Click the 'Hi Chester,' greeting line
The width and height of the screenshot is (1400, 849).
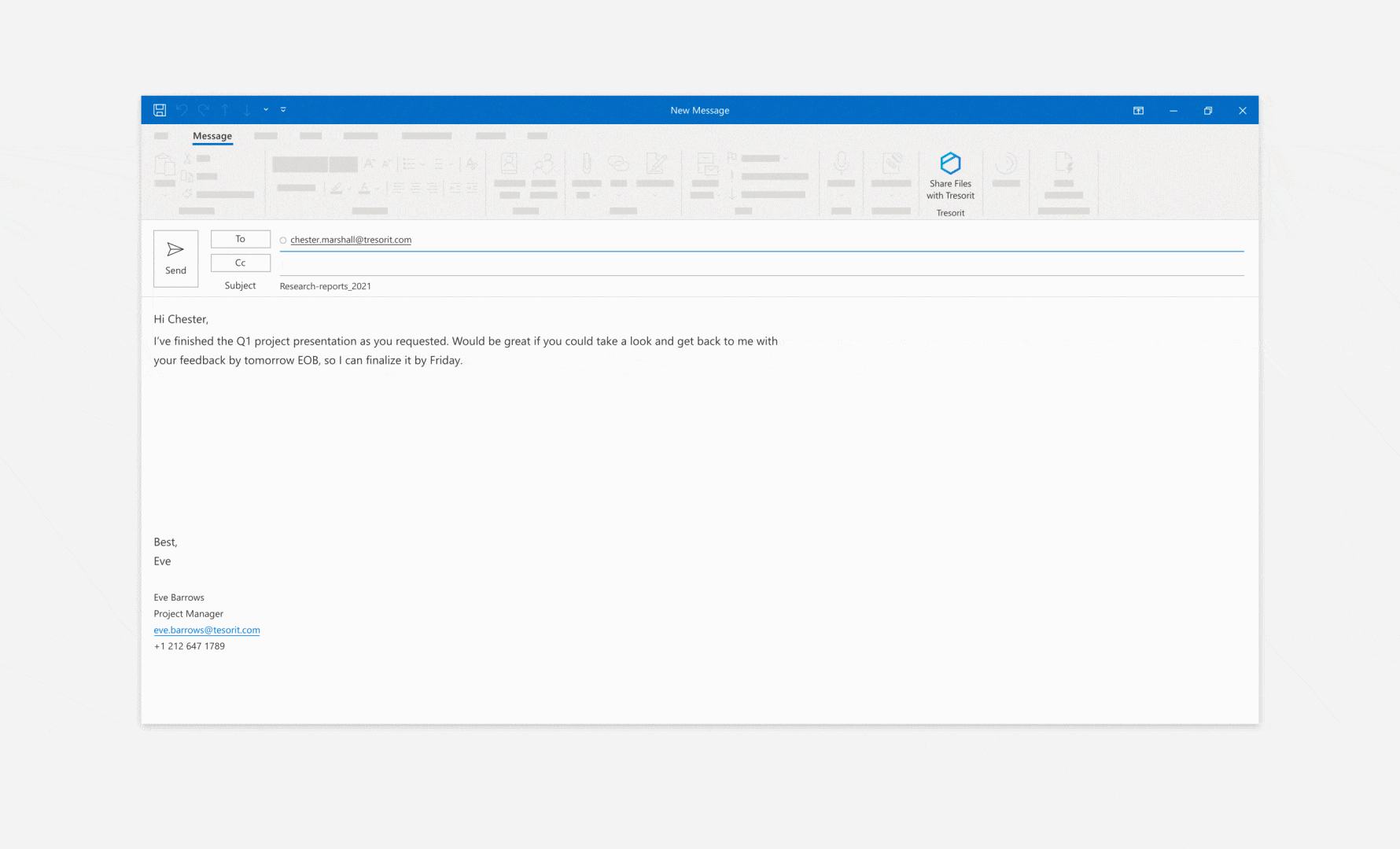point(181,319)
